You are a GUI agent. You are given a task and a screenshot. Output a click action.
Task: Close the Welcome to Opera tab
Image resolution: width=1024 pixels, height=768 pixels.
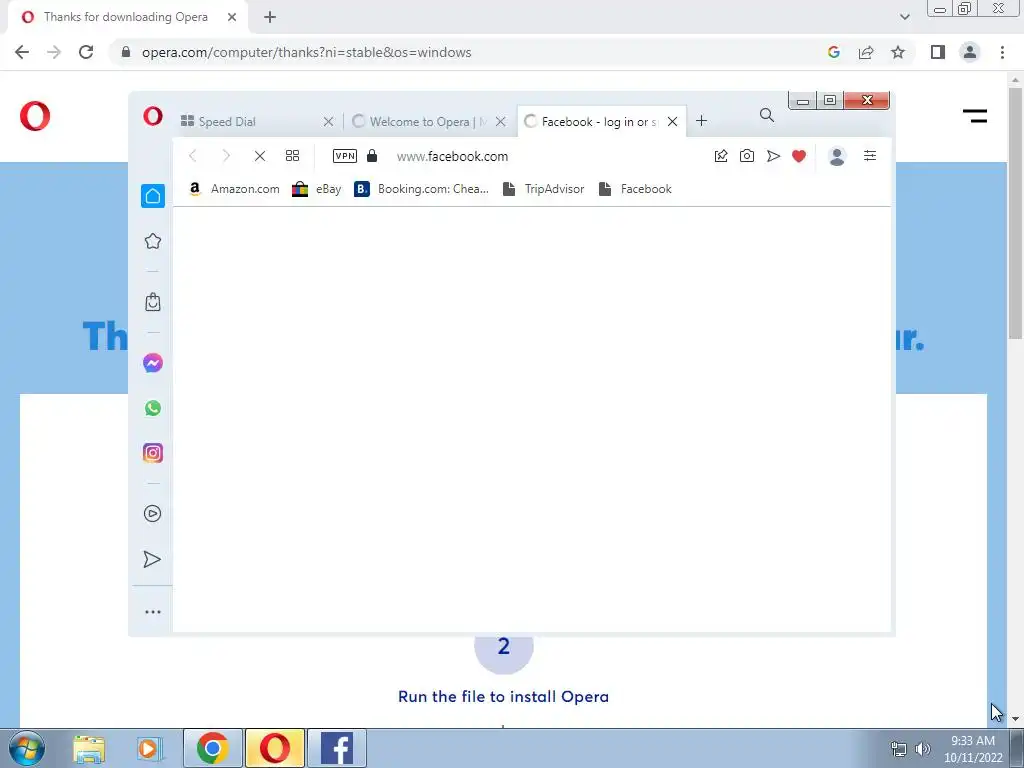(500, 121)
